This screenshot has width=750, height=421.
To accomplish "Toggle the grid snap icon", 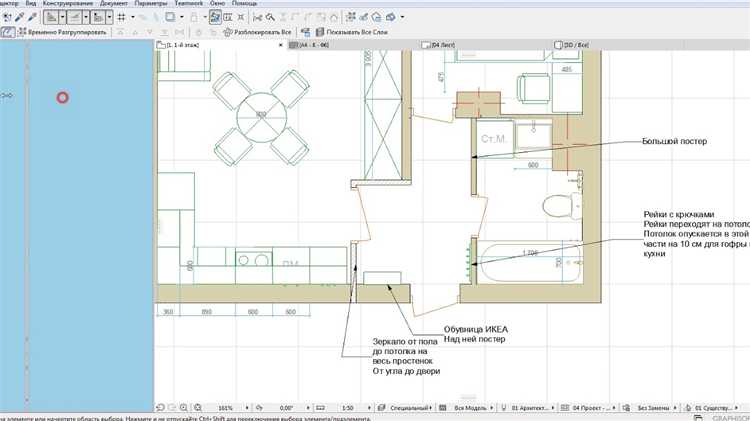I will click(121, 17).
